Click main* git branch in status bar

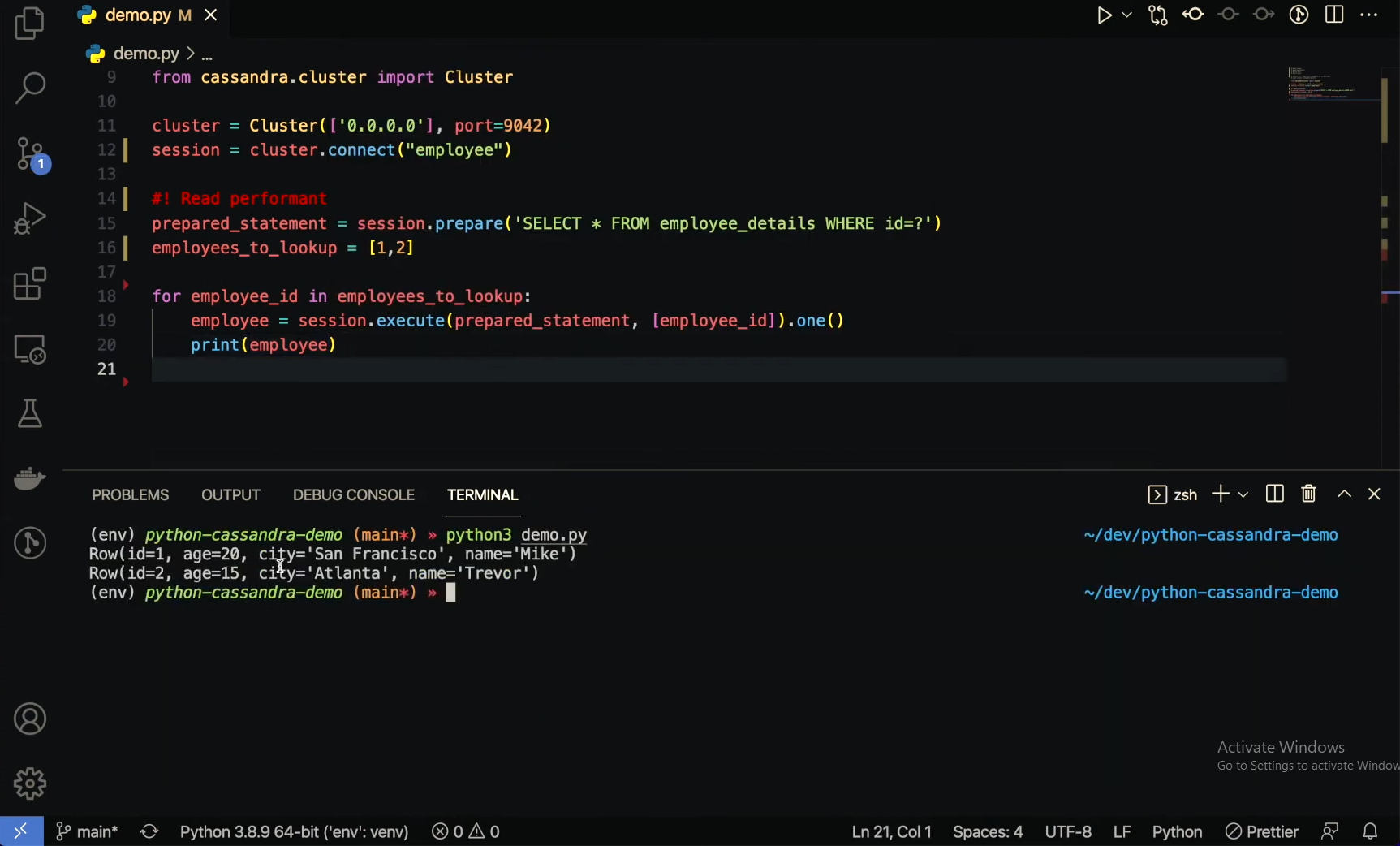coord(87,831)
